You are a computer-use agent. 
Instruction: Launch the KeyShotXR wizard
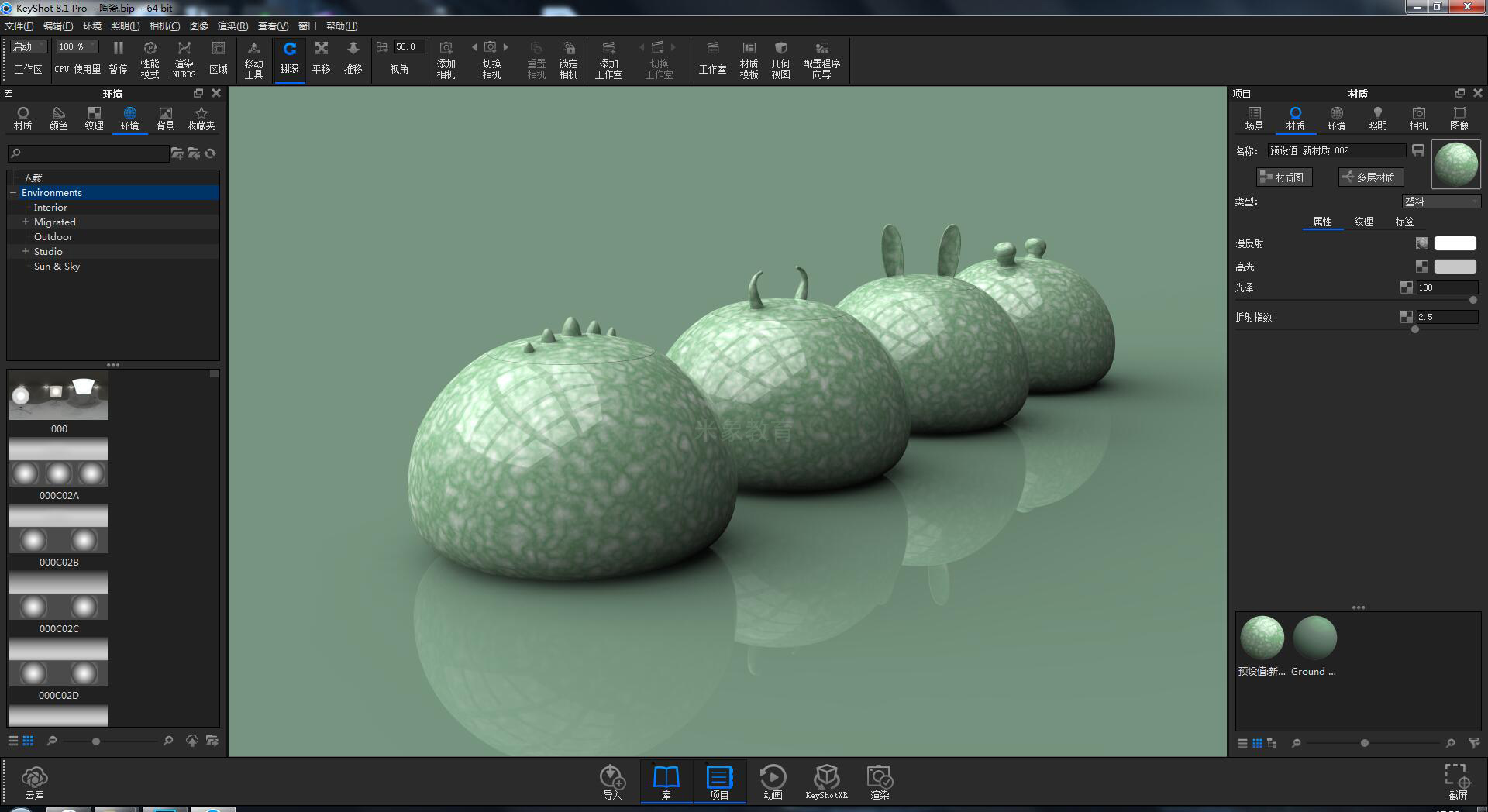[826, 781]
